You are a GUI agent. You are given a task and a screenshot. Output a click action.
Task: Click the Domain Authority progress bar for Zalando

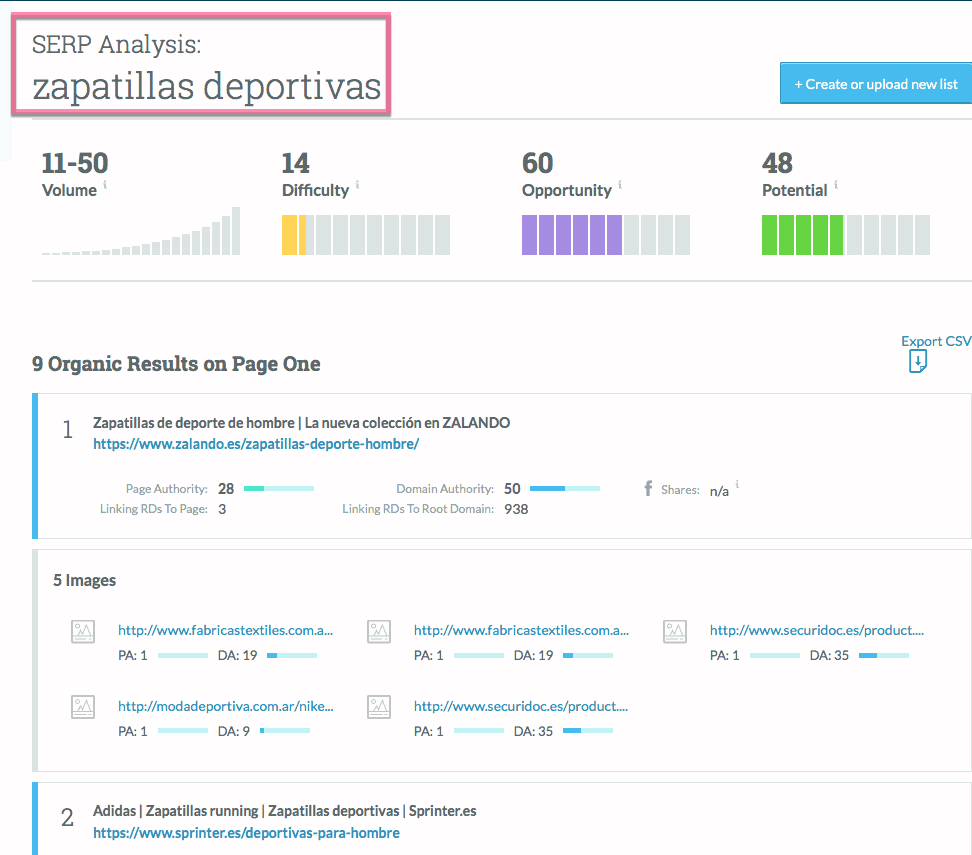[565, 489]
